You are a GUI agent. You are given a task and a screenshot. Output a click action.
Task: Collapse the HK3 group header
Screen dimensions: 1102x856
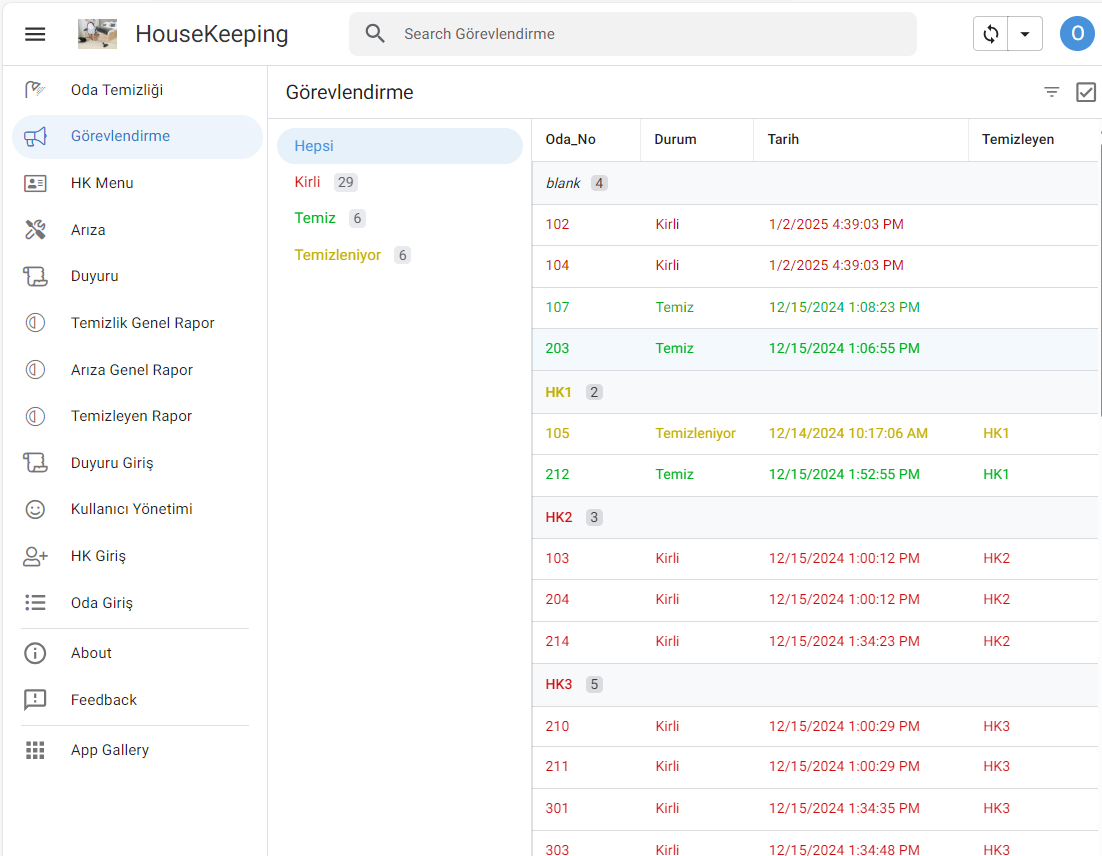click(x=815, y=685)
